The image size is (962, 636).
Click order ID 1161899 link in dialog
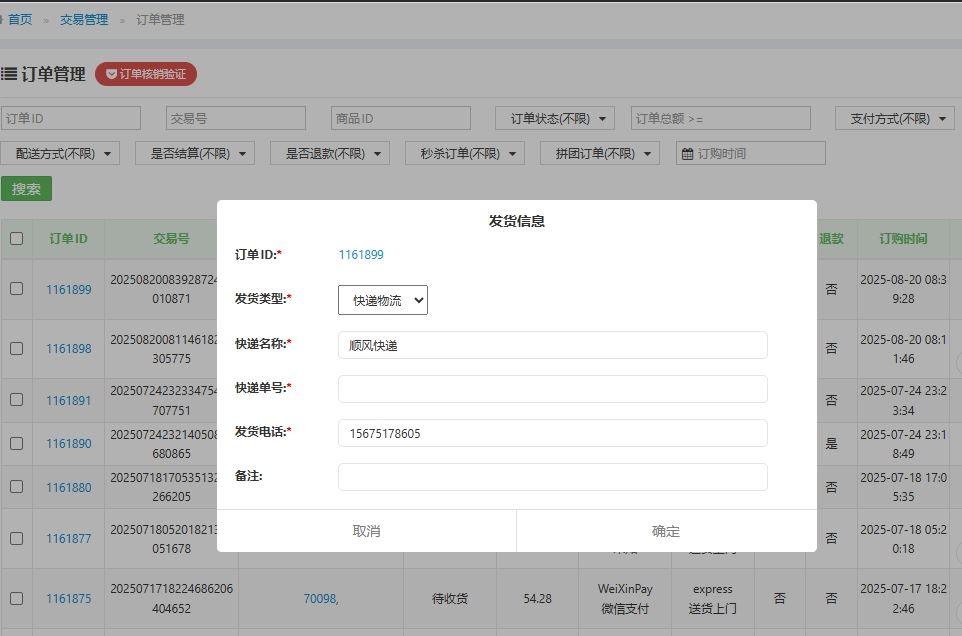click(361, 255)
